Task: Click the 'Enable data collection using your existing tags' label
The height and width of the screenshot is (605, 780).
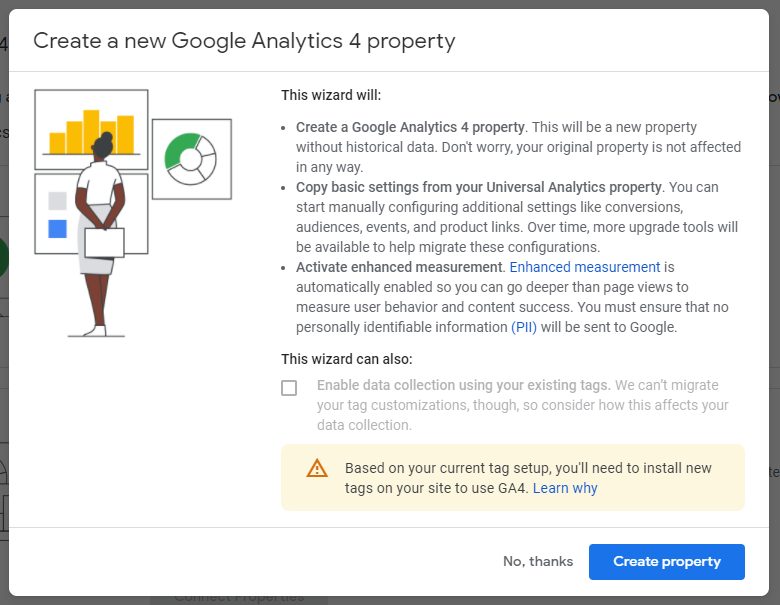Action: pyautogui.click(x=463, y=385)
